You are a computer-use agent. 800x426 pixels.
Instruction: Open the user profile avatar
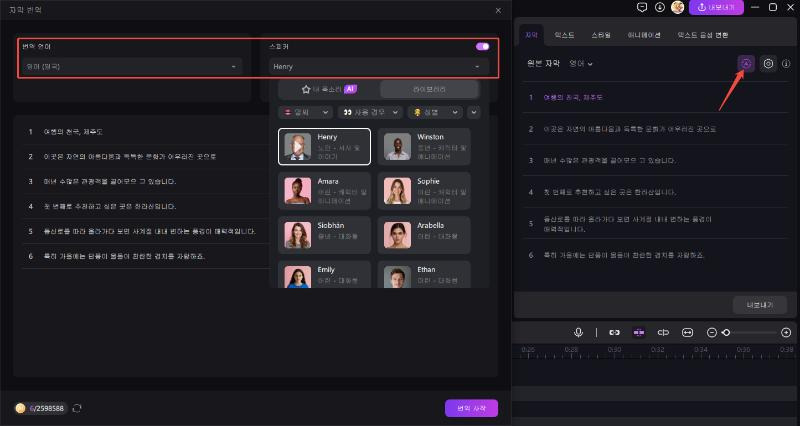678,7
